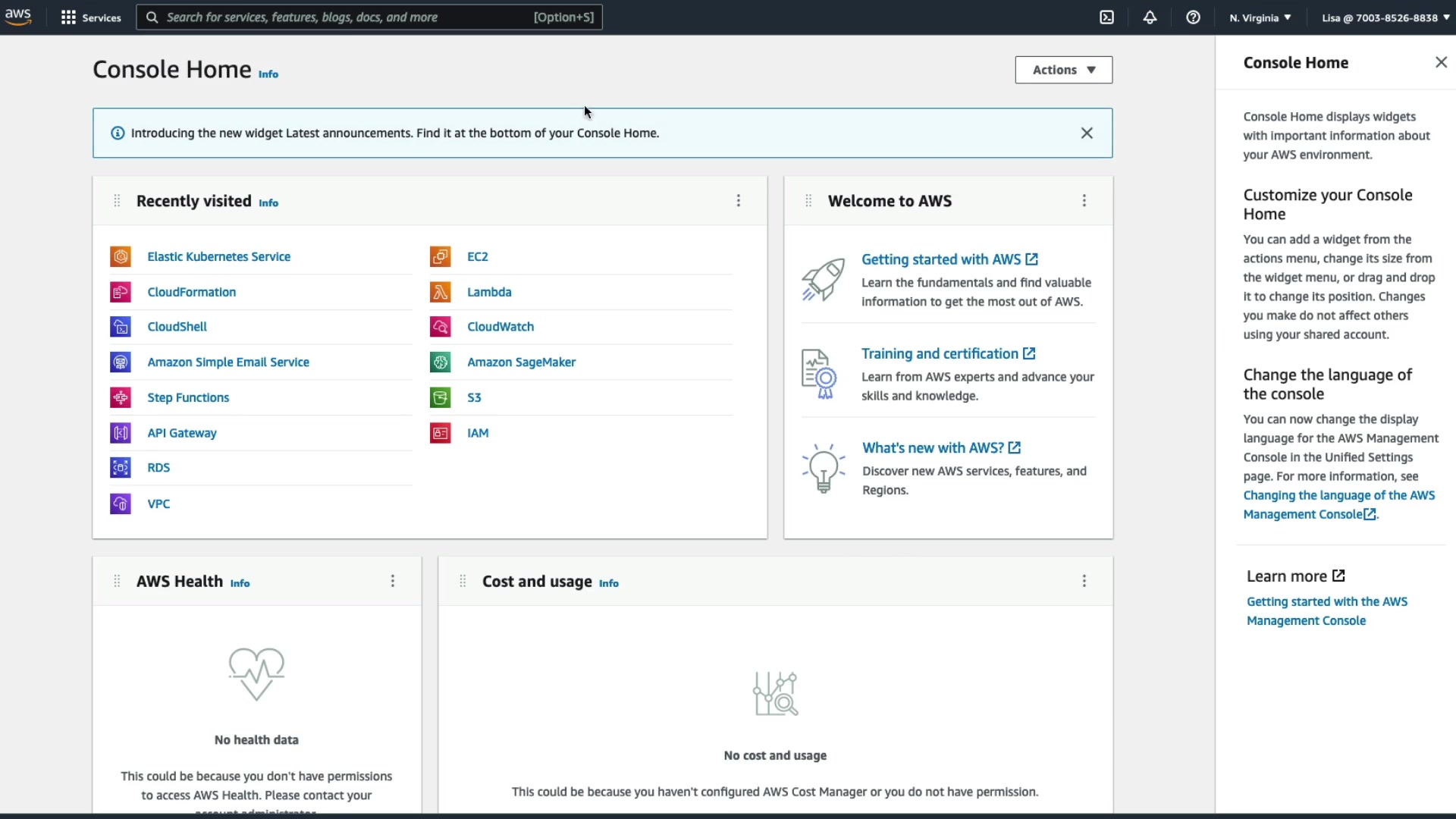Open the CloudShell icon in top navigation bar
The image size is (1456, 819).
1106,17
